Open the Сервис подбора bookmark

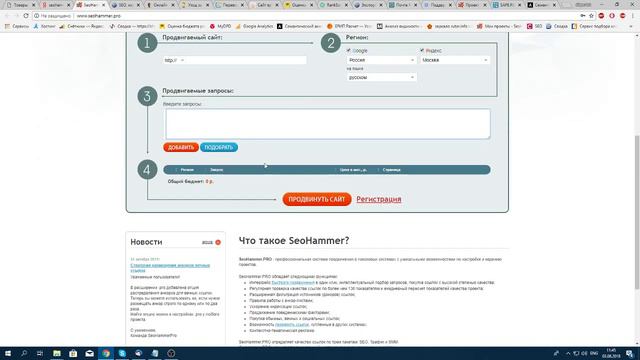point(593,26)
